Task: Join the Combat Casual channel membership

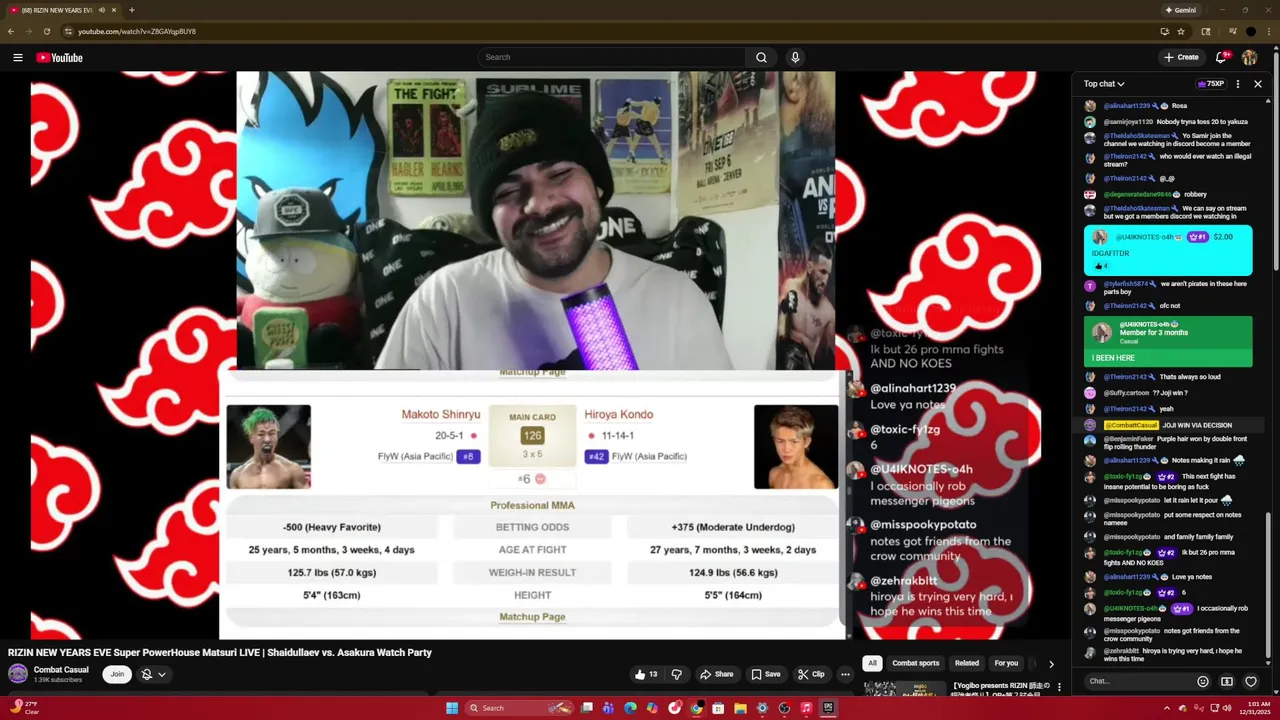Action: click(117, 674)
